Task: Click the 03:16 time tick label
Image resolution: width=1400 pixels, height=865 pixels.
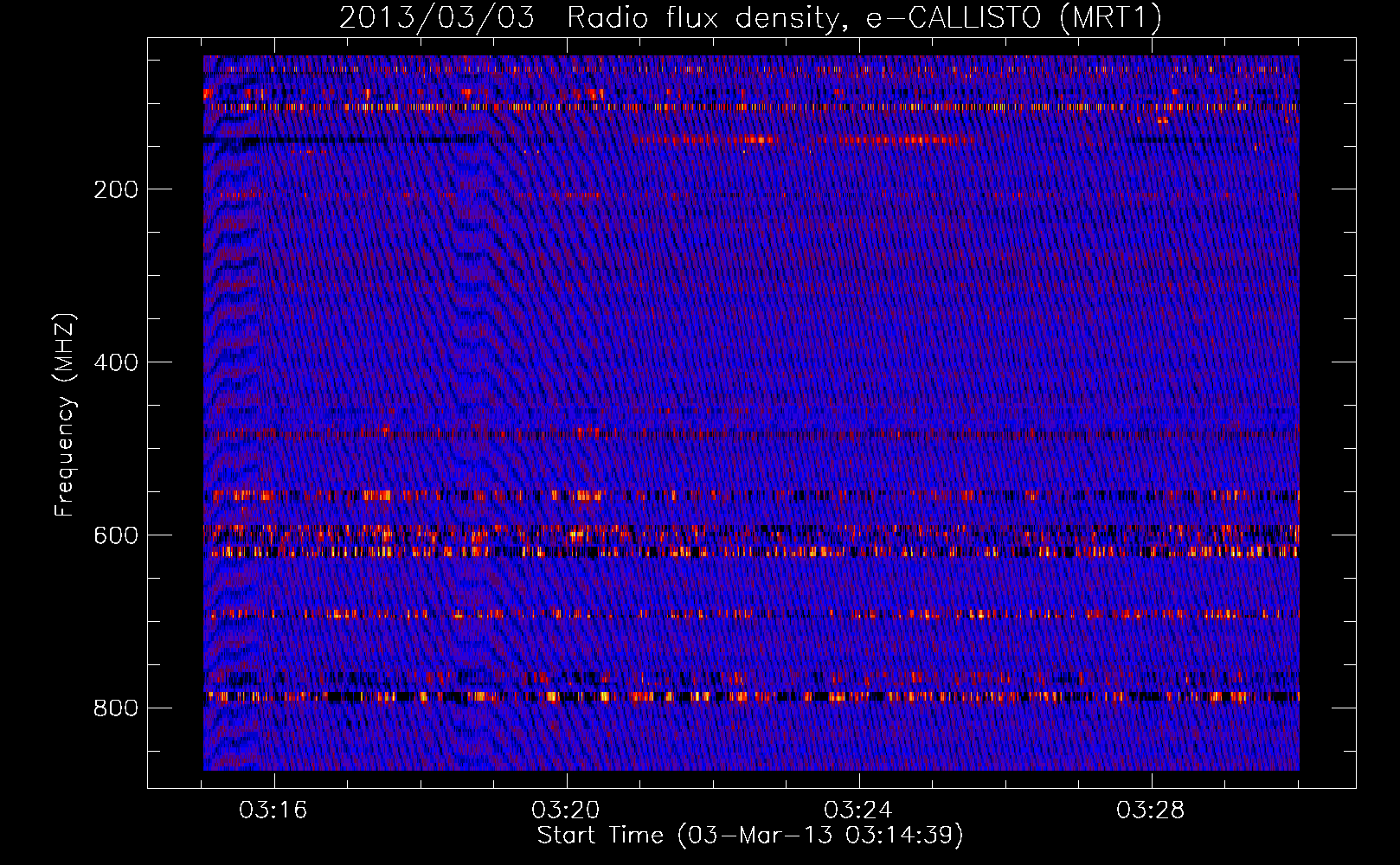Action: (x=273, y=811)
